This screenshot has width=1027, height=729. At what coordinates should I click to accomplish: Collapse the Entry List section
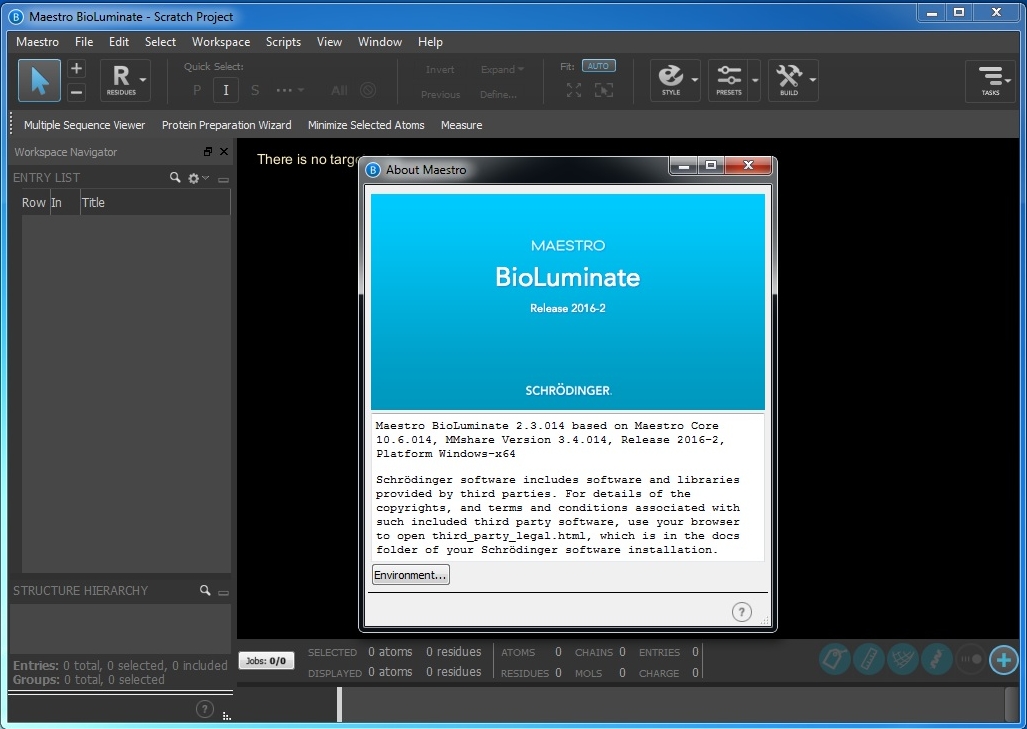223,179
